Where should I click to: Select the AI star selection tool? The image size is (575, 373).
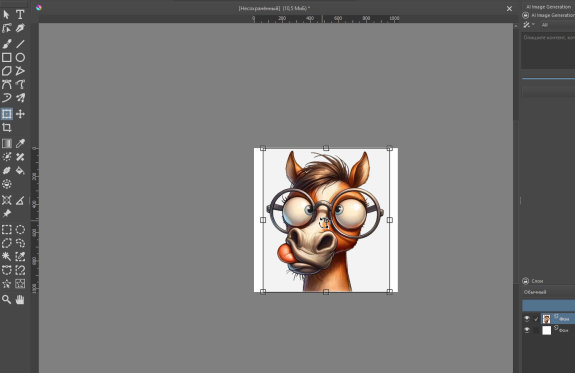pos(7,284)
